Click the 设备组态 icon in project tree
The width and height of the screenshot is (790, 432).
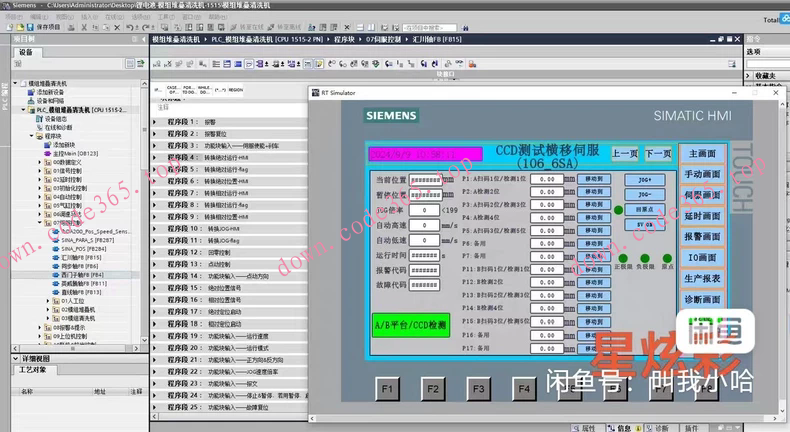pos(39,118)
